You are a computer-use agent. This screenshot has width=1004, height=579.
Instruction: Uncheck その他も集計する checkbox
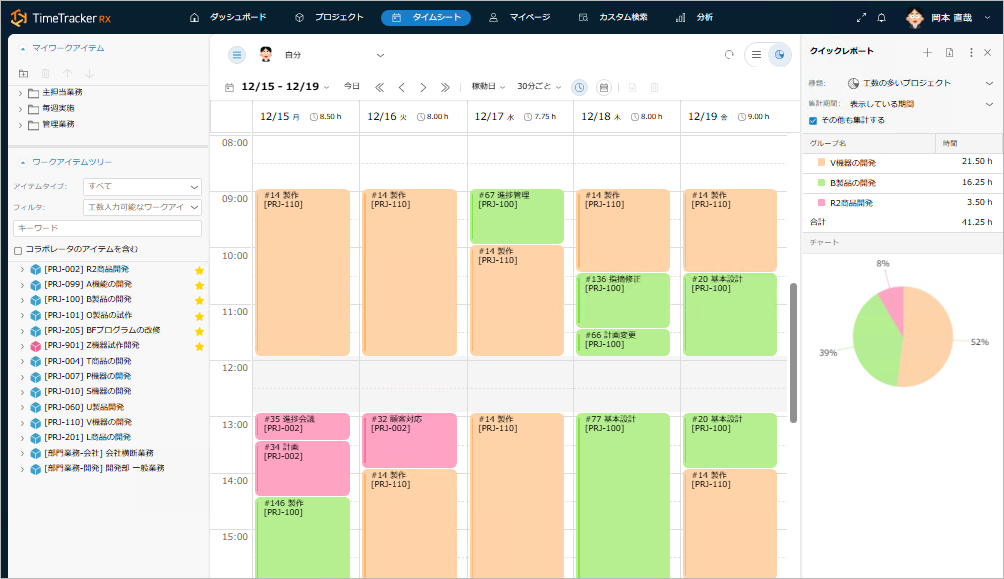813,120
